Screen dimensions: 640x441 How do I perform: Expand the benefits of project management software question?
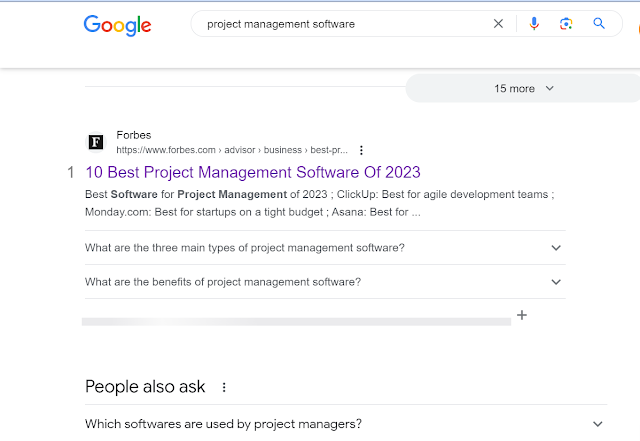(556, 282)
